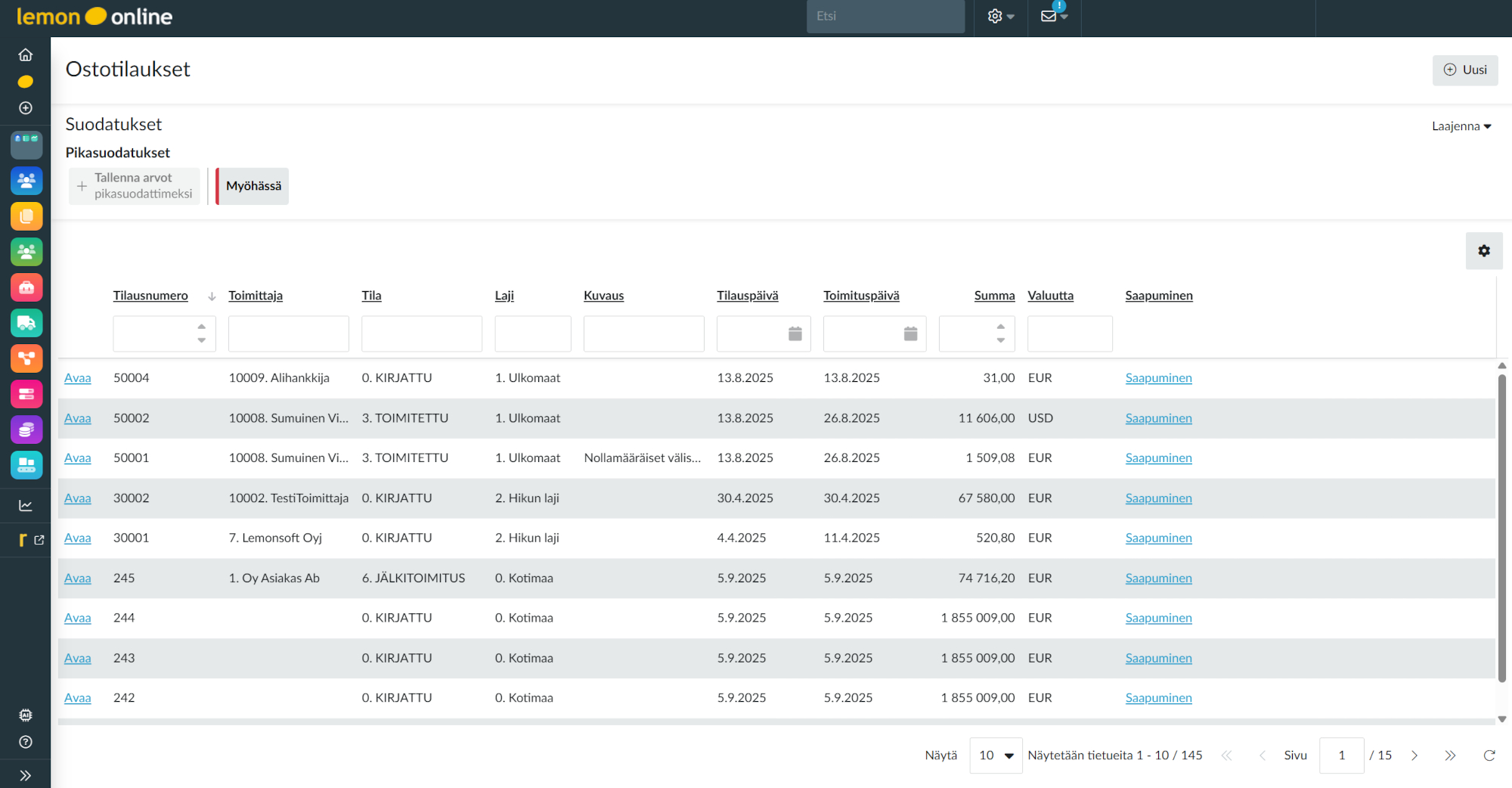The width and height of the screenshot is (1512, 788).
Task: Click Uusi to create new order
Action: click(x=1464, y=70)
